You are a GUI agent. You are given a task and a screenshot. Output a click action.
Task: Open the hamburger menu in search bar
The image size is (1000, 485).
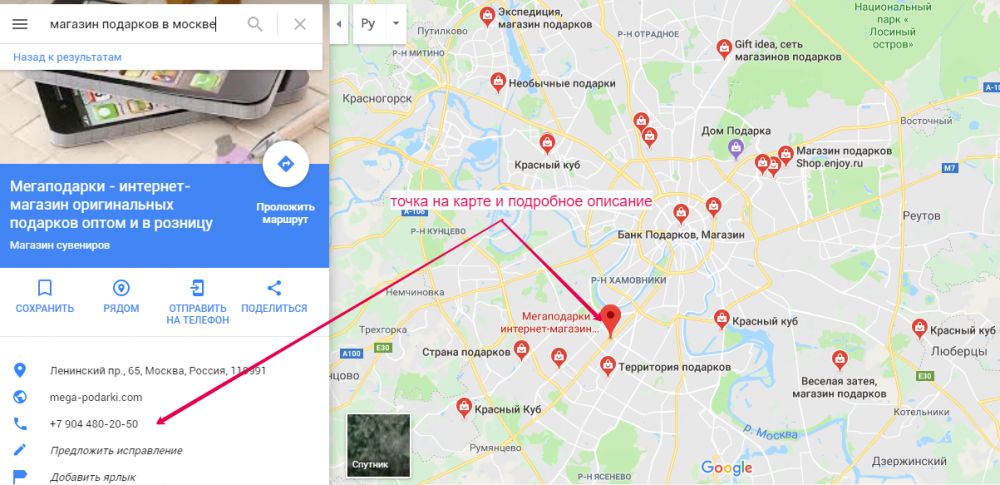[x=20, y=24]
